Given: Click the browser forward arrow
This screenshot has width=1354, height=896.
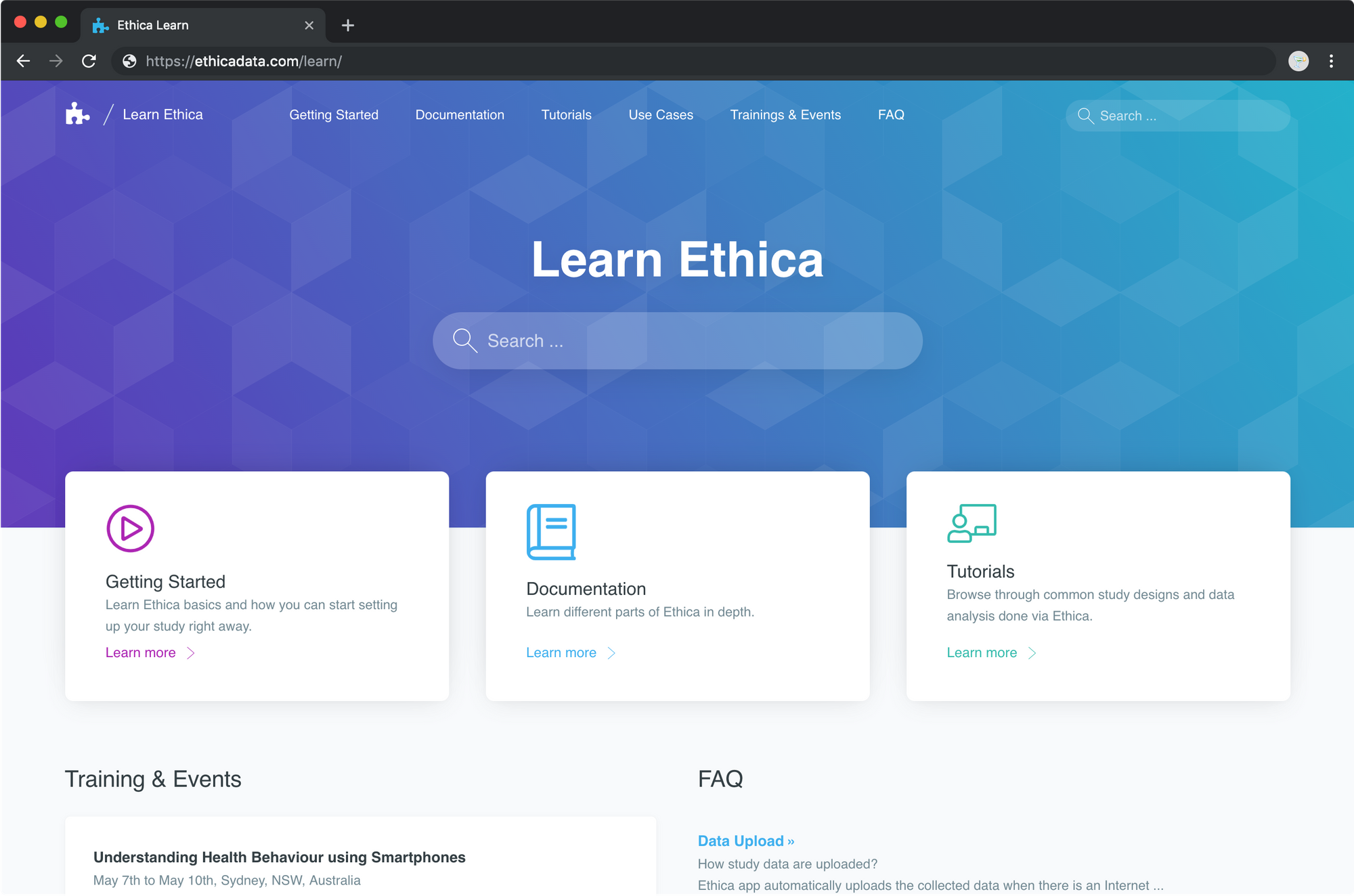Looking at the screenshot, I should point(56,62).
